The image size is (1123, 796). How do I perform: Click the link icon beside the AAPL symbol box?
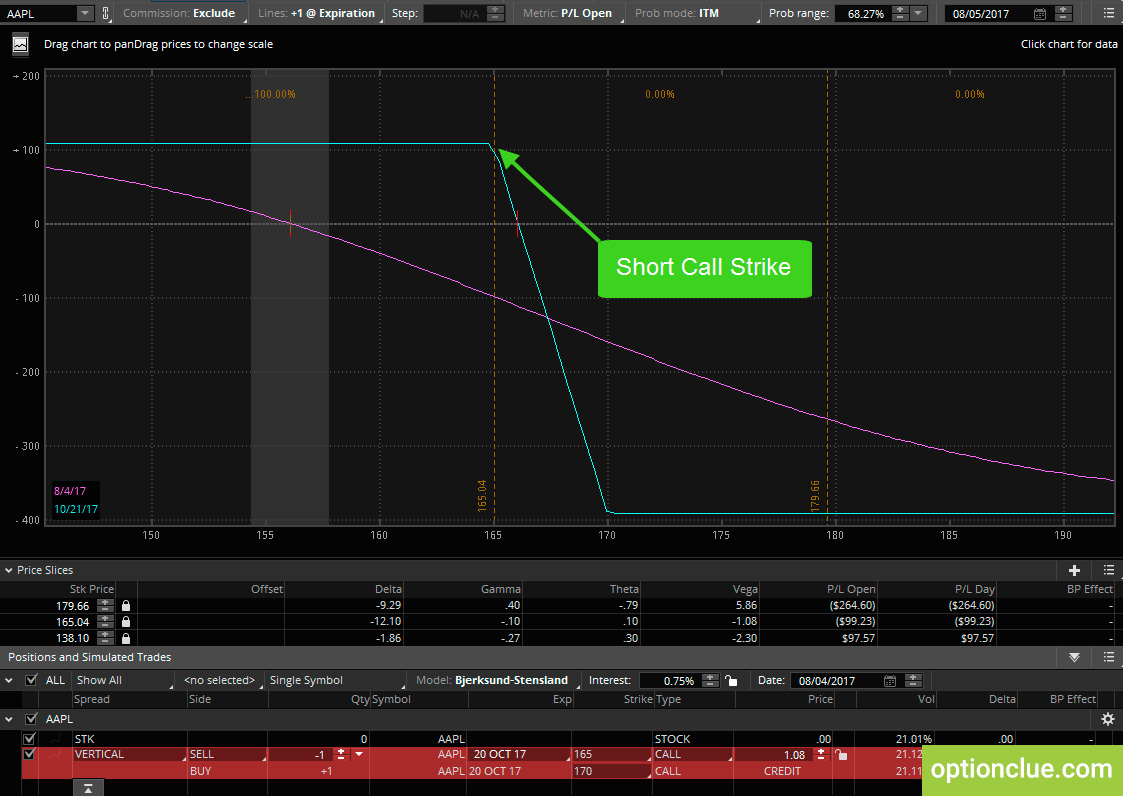pos(106,14)
